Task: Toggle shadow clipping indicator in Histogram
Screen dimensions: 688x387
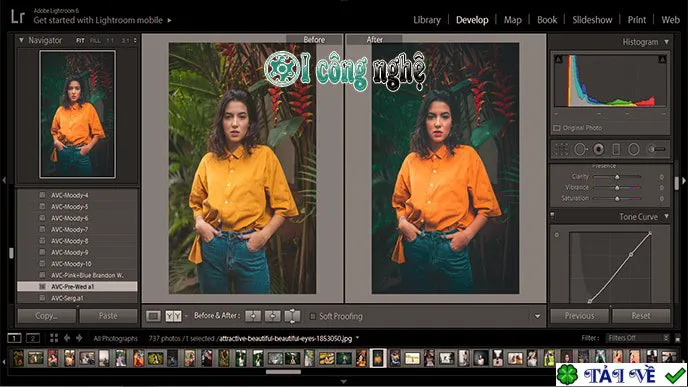Action: click(x=559, y=59)
